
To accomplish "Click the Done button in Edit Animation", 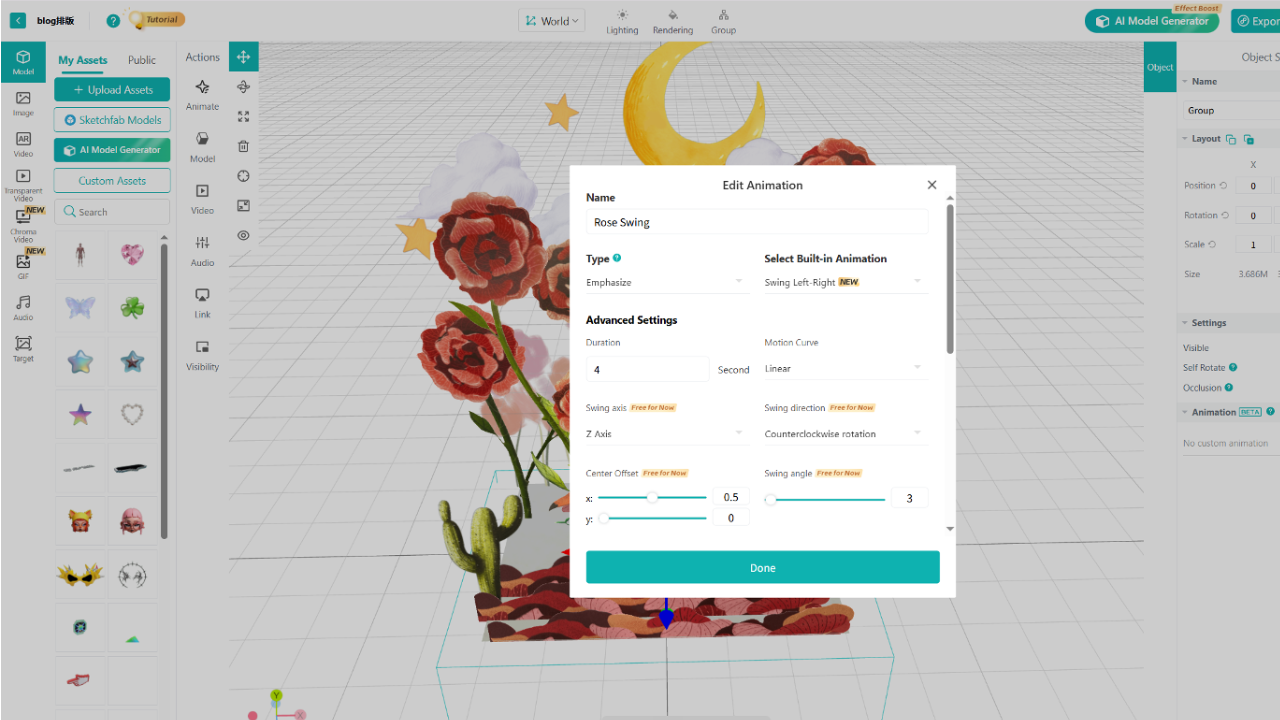I will click(762, 566).
